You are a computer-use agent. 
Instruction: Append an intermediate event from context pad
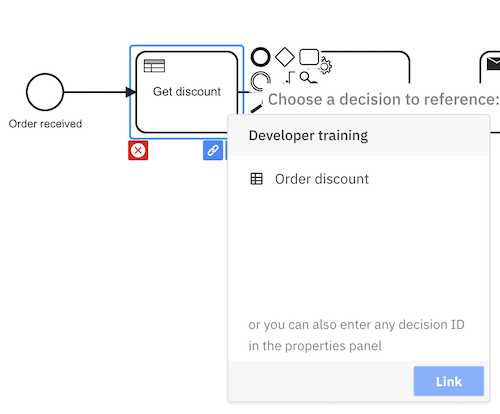[260, 81]
